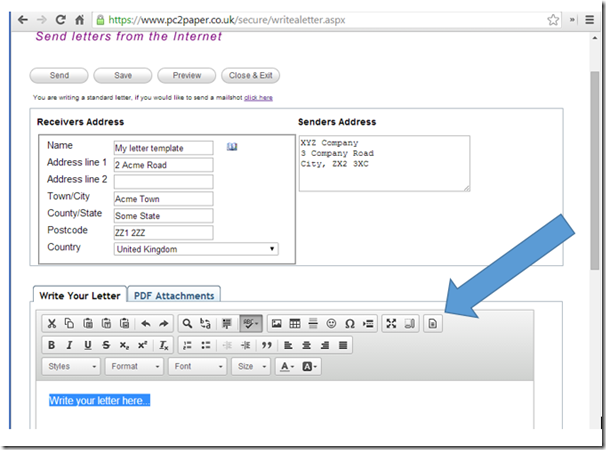606x450 pixels.
Task: Switch to PDF Attachments tab
Action: 174,296
